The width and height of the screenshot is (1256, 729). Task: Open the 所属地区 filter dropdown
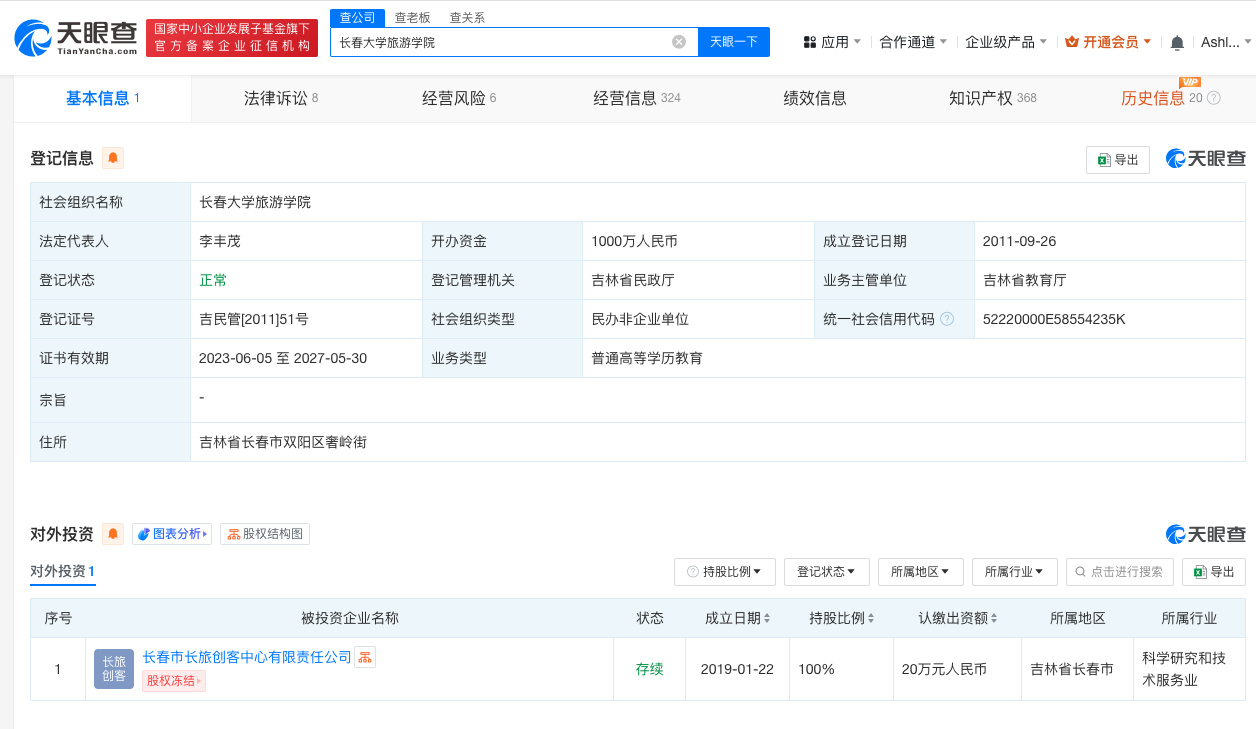click(921, 572)
